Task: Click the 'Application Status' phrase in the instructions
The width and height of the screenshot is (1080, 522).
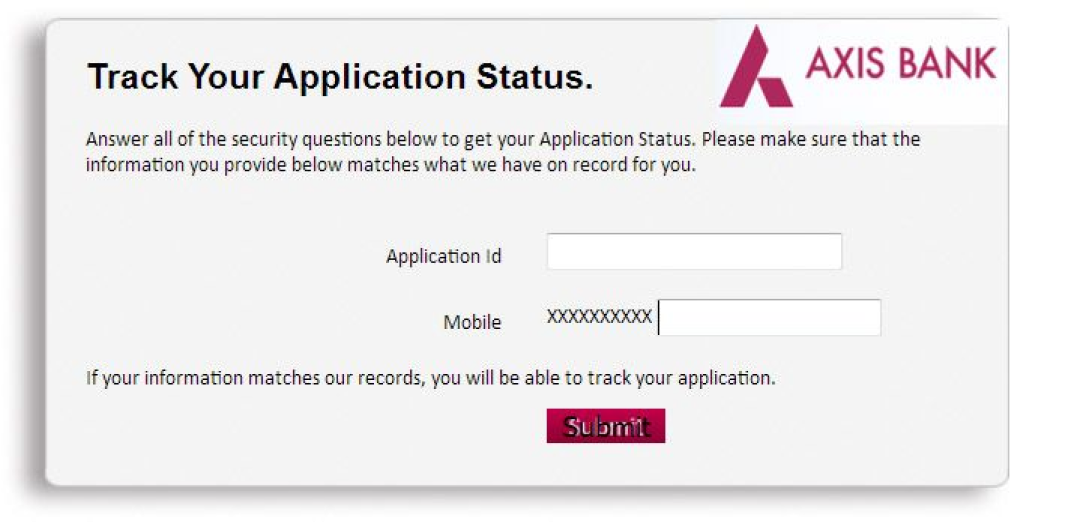Action: click(614, 140)
